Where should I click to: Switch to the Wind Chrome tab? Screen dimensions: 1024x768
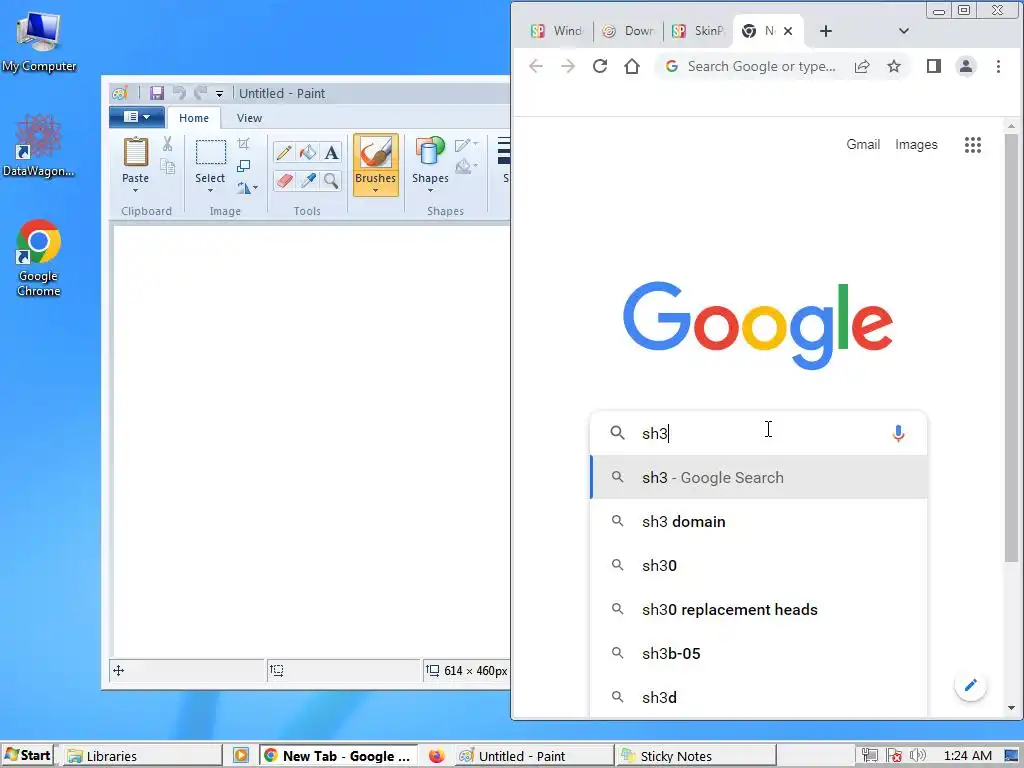tap(556, 31)
